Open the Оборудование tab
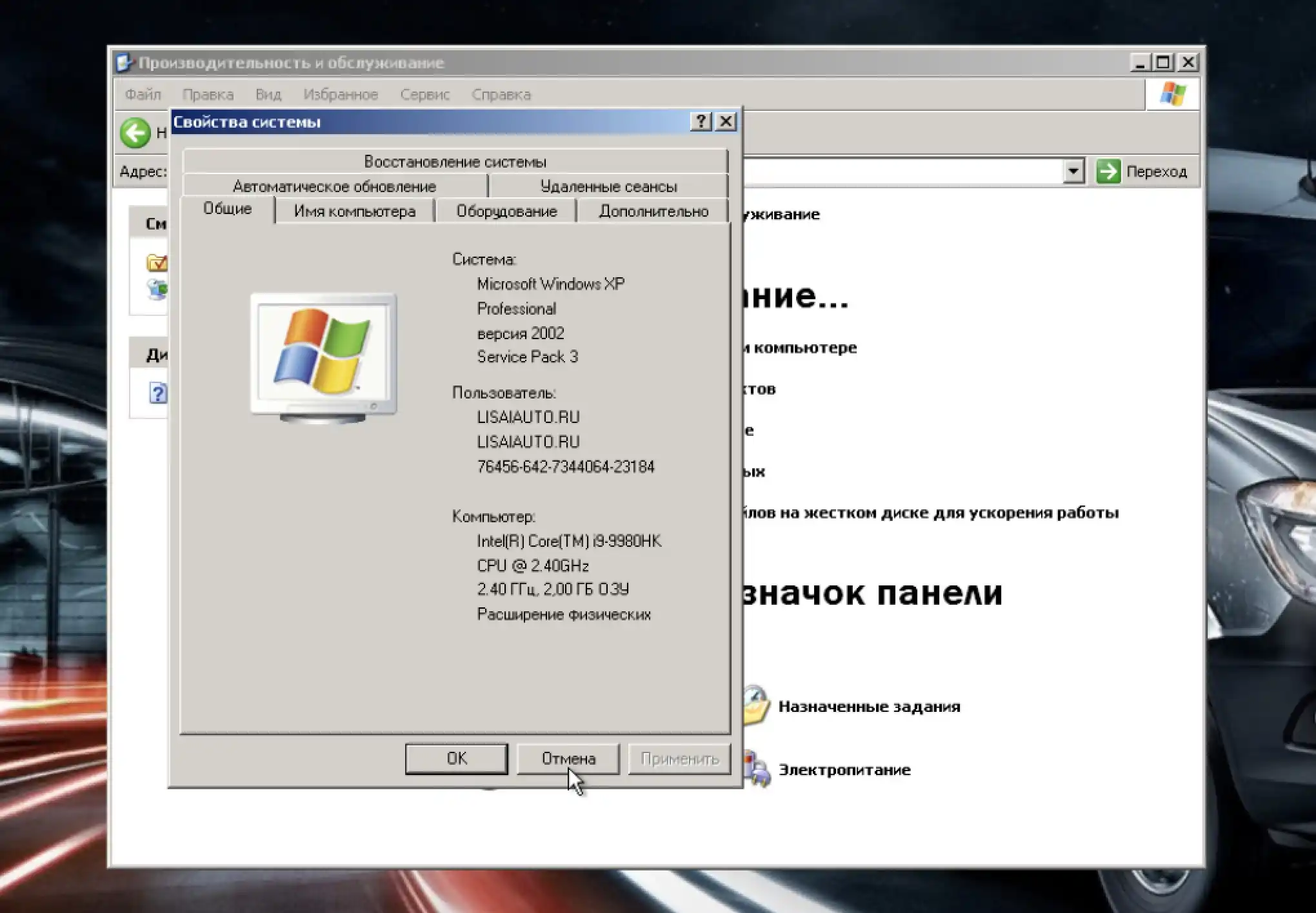The height and width of the screenshot is (913, 1316). point(506,211)
